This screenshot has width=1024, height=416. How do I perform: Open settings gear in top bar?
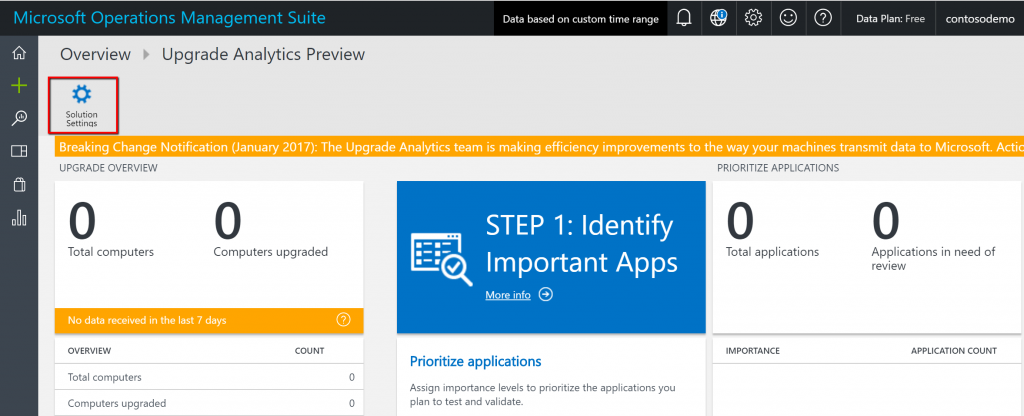coord(754,18)
